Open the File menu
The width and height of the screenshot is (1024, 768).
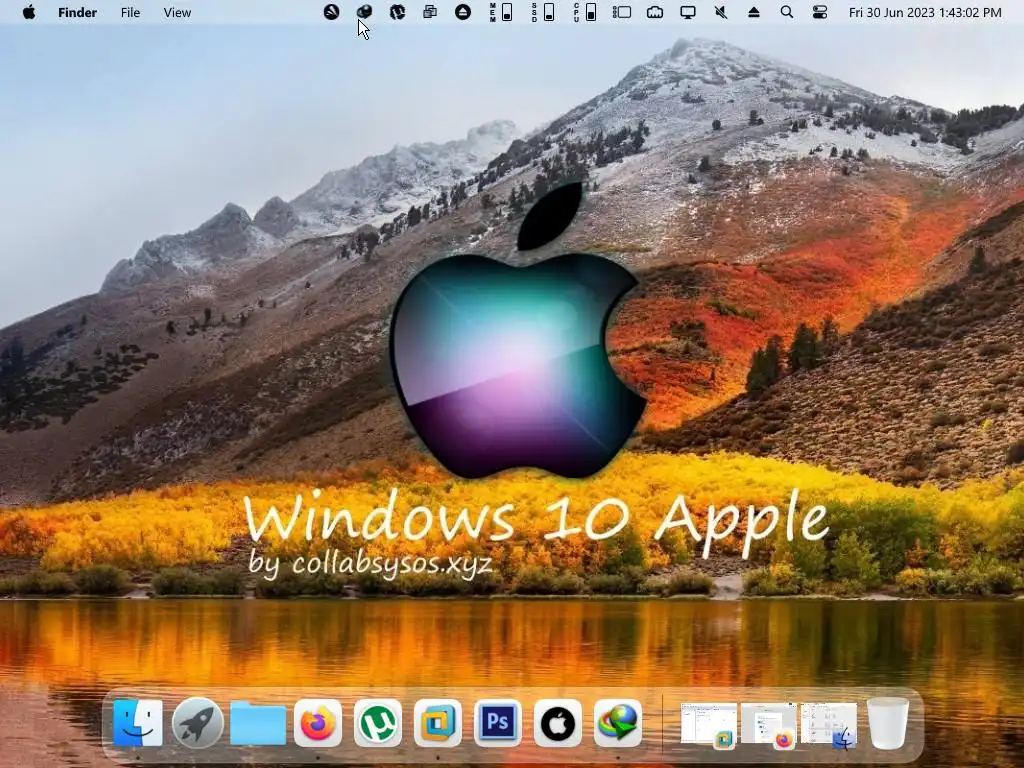click(130, 12)
